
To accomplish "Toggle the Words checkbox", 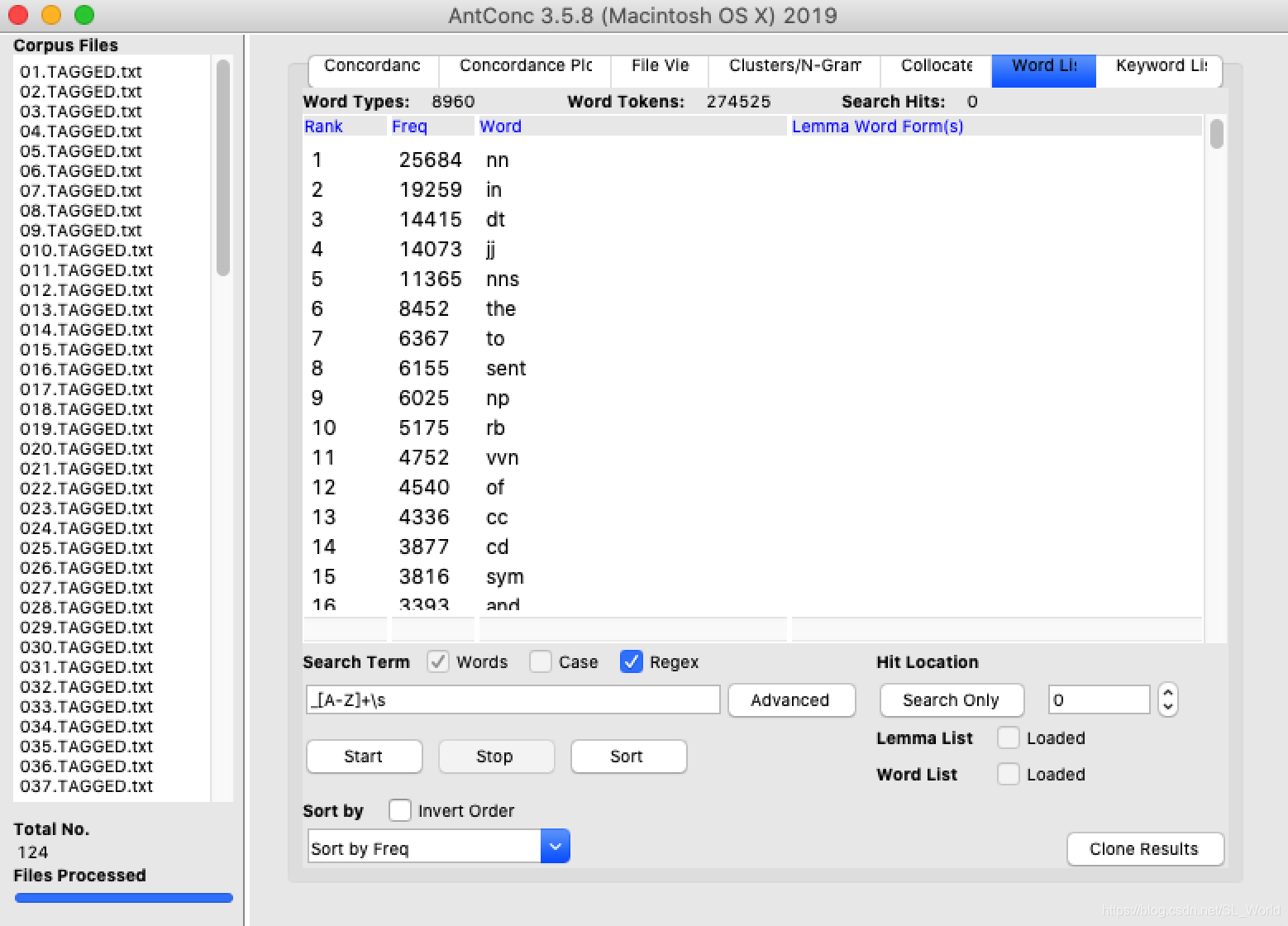I will pyautogui.click(x=438, y=661).
